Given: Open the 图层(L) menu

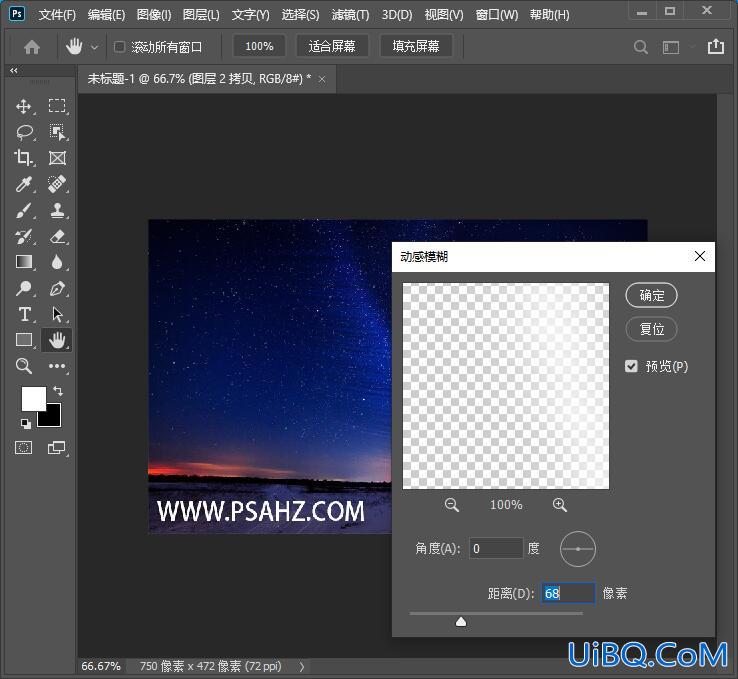Looking at the screenshot, I should (x=201, y=15).
